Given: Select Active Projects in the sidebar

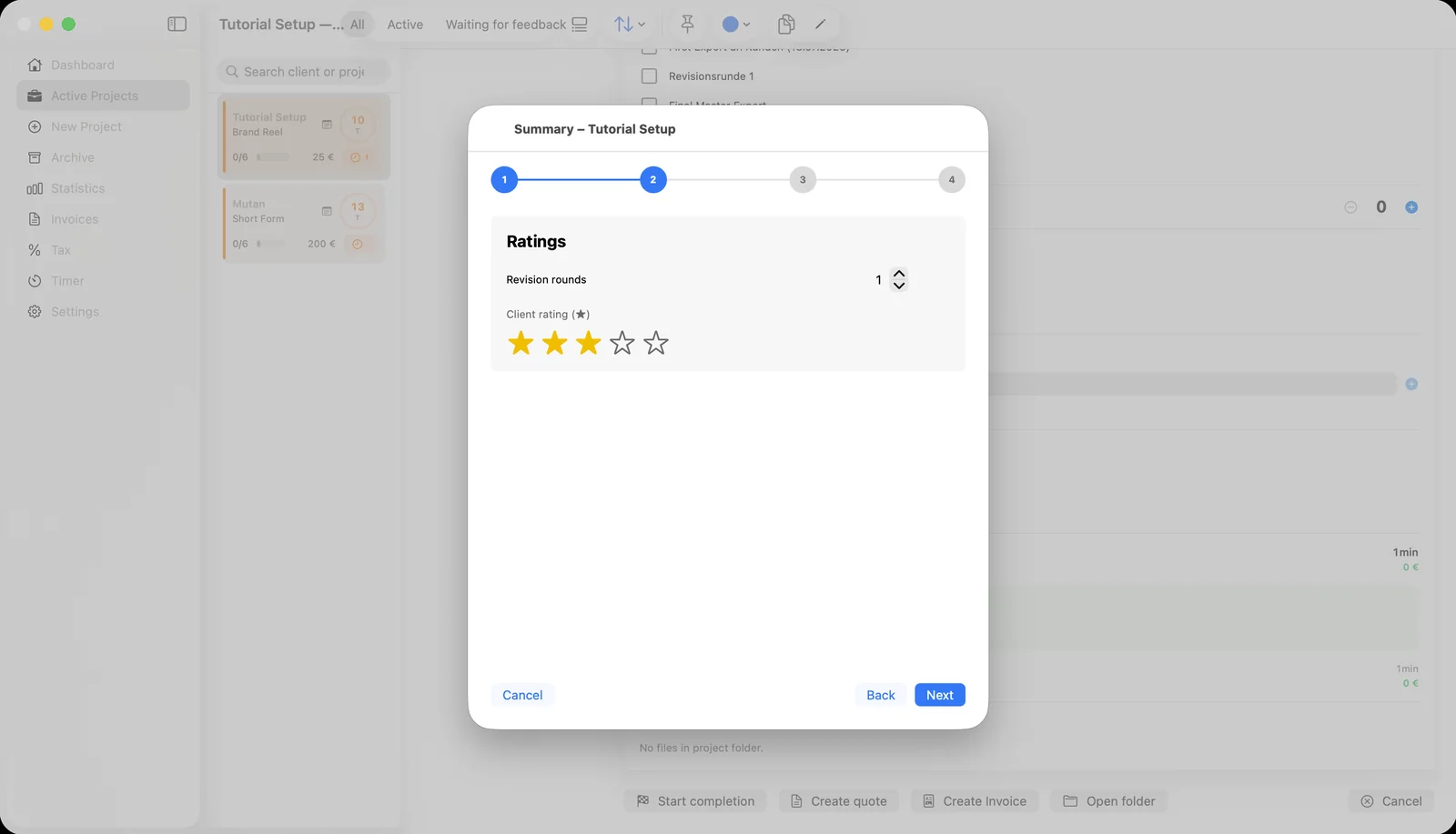Looking at the screenshot, I should pos(103,95).
